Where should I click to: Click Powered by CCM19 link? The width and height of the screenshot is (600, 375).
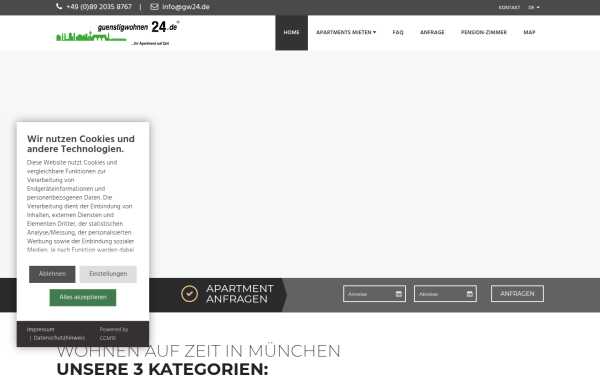coord(114,334)
